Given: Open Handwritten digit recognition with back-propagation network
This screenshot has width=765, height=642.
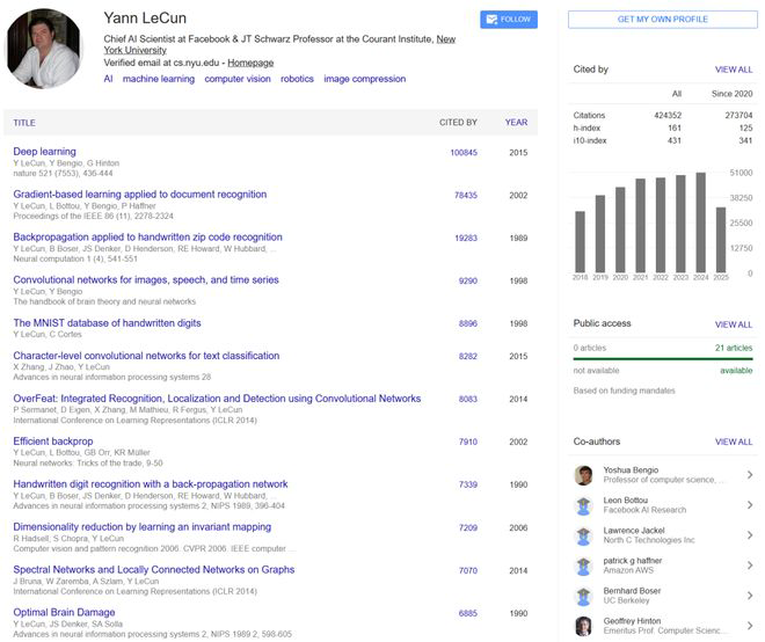Looking at the screenshot, I should pyautogui.click(x=150, y=484).
